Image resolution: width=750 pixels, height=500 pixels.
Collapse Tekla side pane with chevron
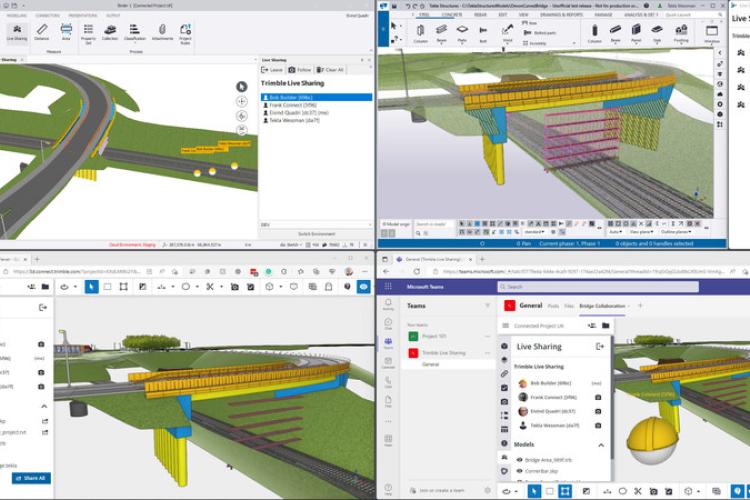pos(720,53)
